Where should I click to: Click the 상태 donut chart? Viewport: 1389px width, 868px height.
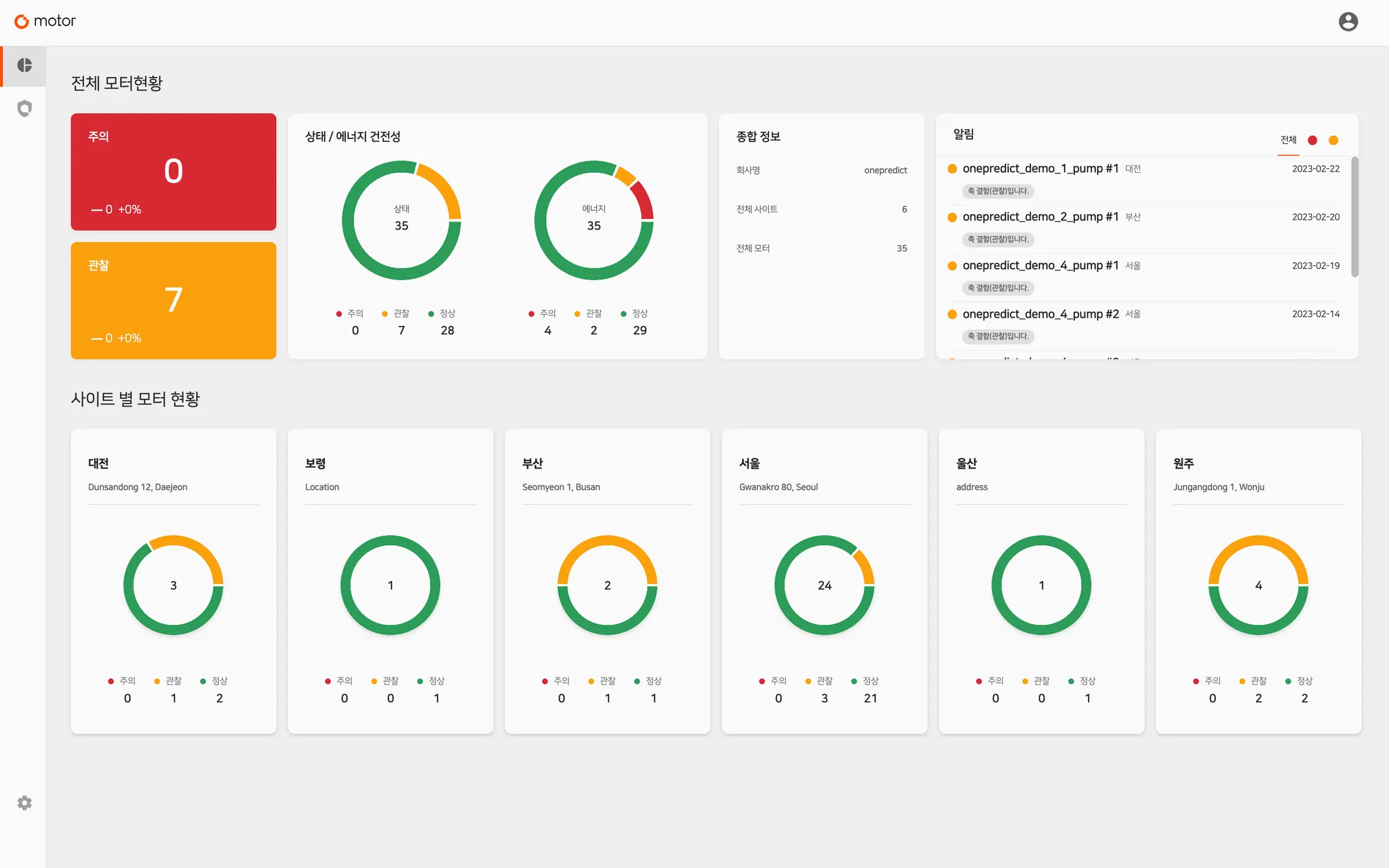pyautogui.click(x=402, y=220)
